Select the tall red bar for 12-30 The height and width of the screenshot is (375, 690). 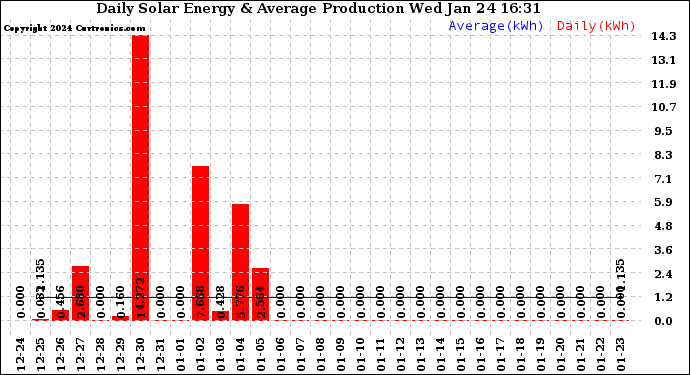[141, 178]
